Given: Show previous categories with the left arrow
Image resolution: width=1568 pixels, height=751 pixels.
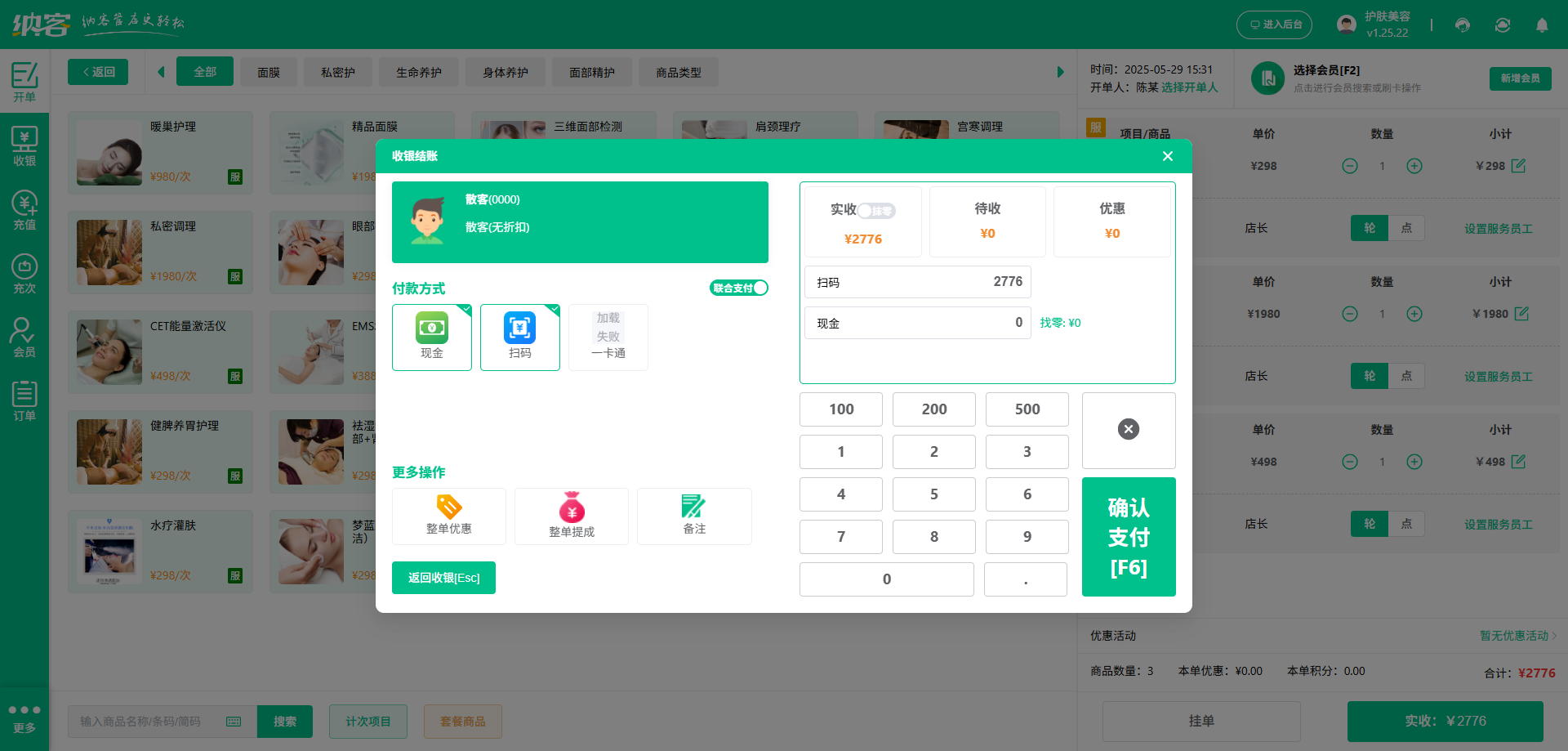Looking at the screenshot, I should (x=161, y=72).
